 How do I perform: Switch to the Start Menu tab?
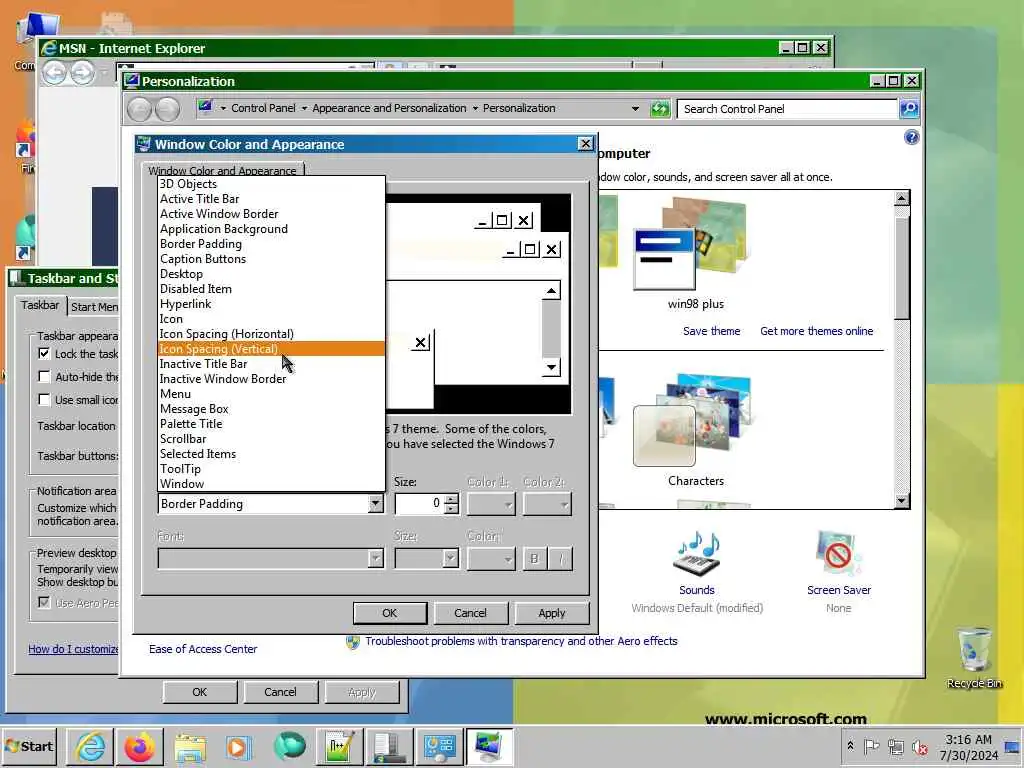(94, 306)
